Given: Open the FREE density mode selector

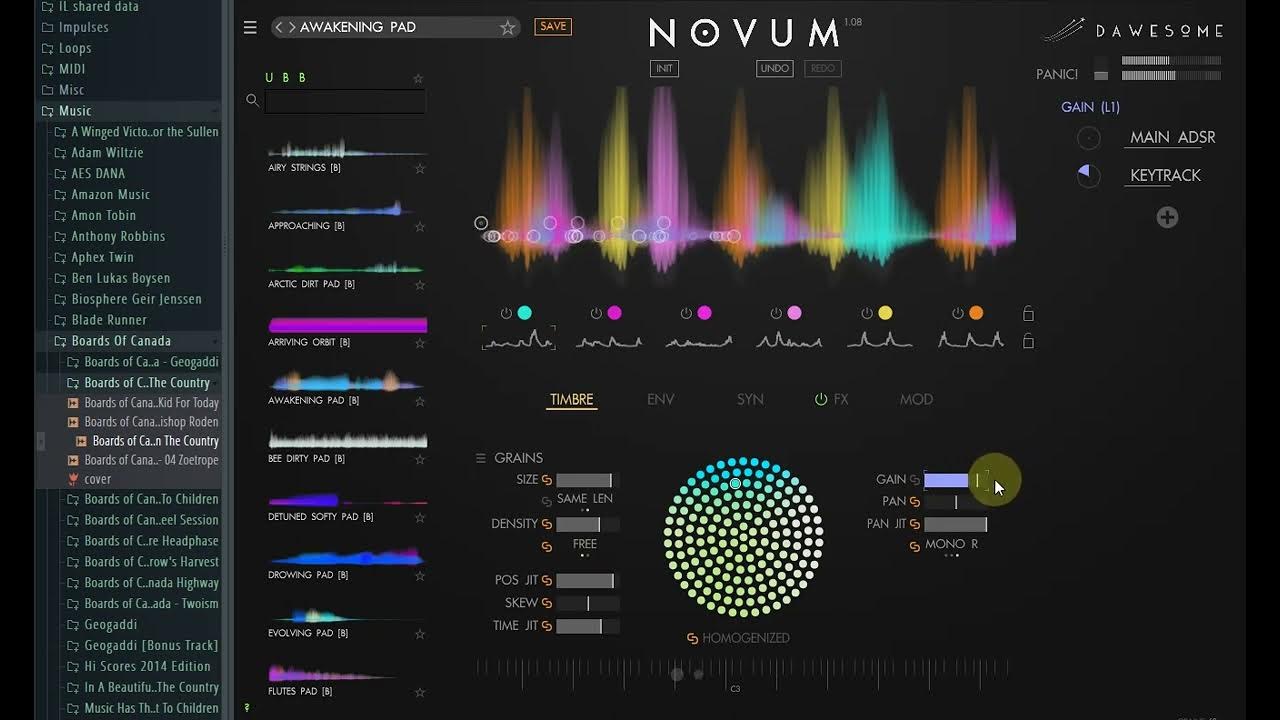Looking at the screenshot, I should 585,544.
